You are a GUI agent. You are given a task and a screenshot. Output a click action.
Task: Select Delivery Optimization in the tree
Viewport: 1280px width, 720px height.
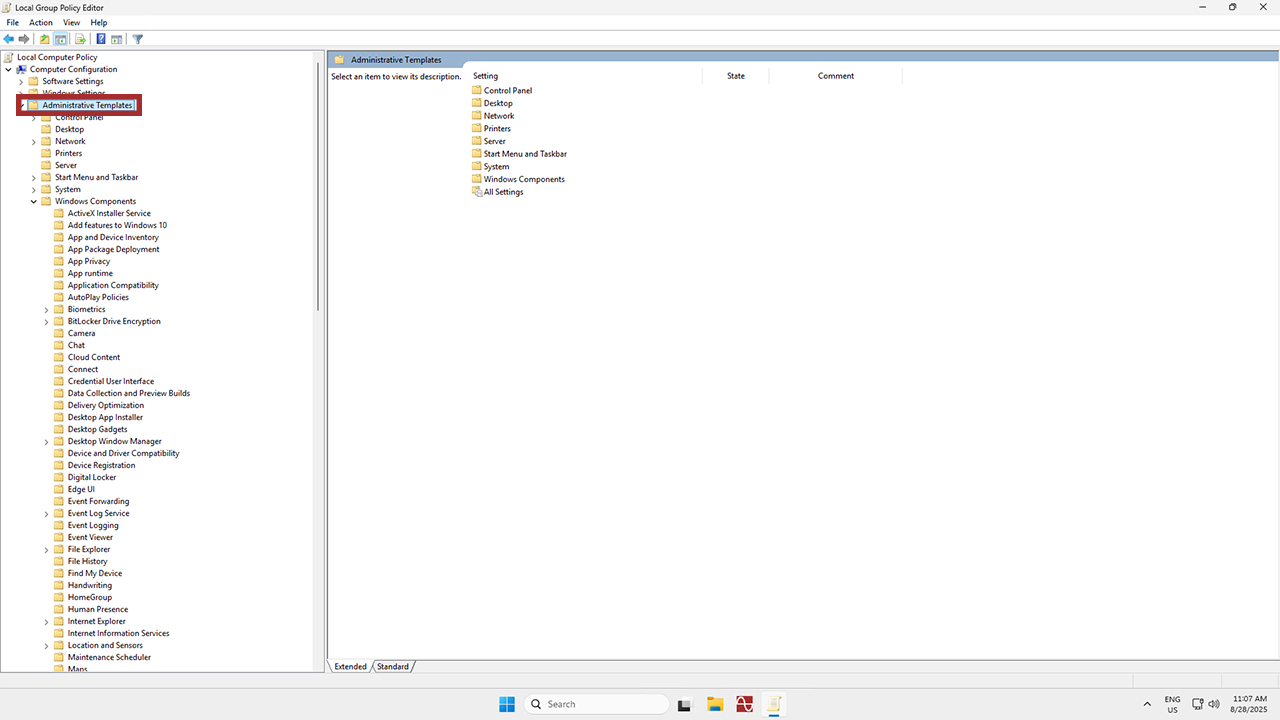[106, 405]
